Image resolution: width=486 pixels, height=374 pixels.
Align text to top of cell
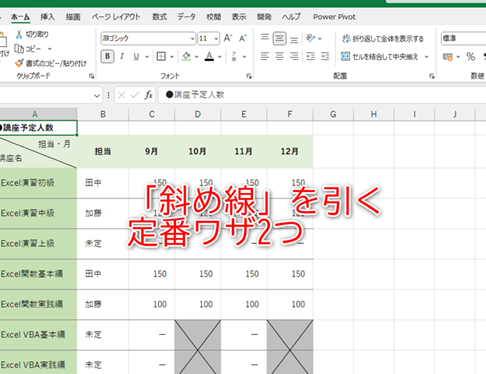(265, 38)
